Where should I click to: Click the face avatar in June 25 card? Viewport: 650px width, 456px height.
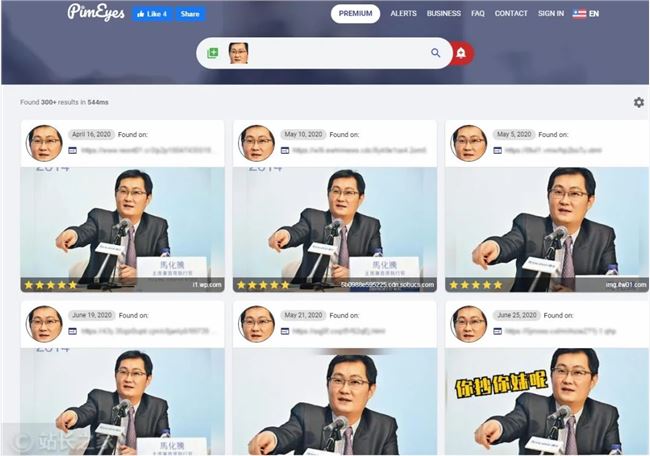pos(469,324)
